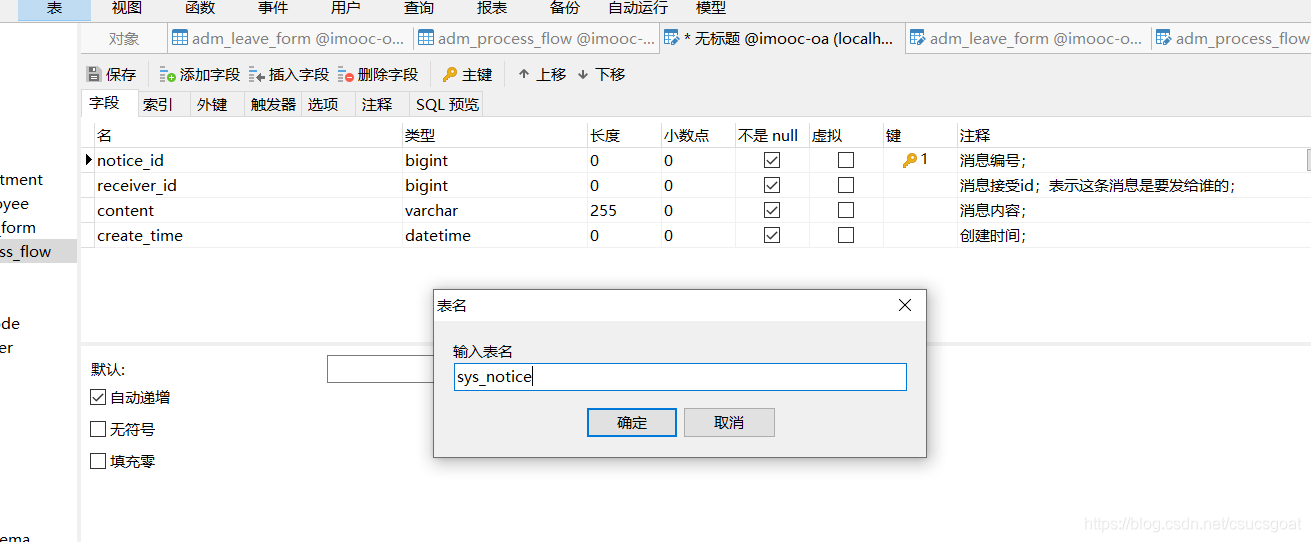Enable the 填充零 zerofill checkbox

pos(98,461)
